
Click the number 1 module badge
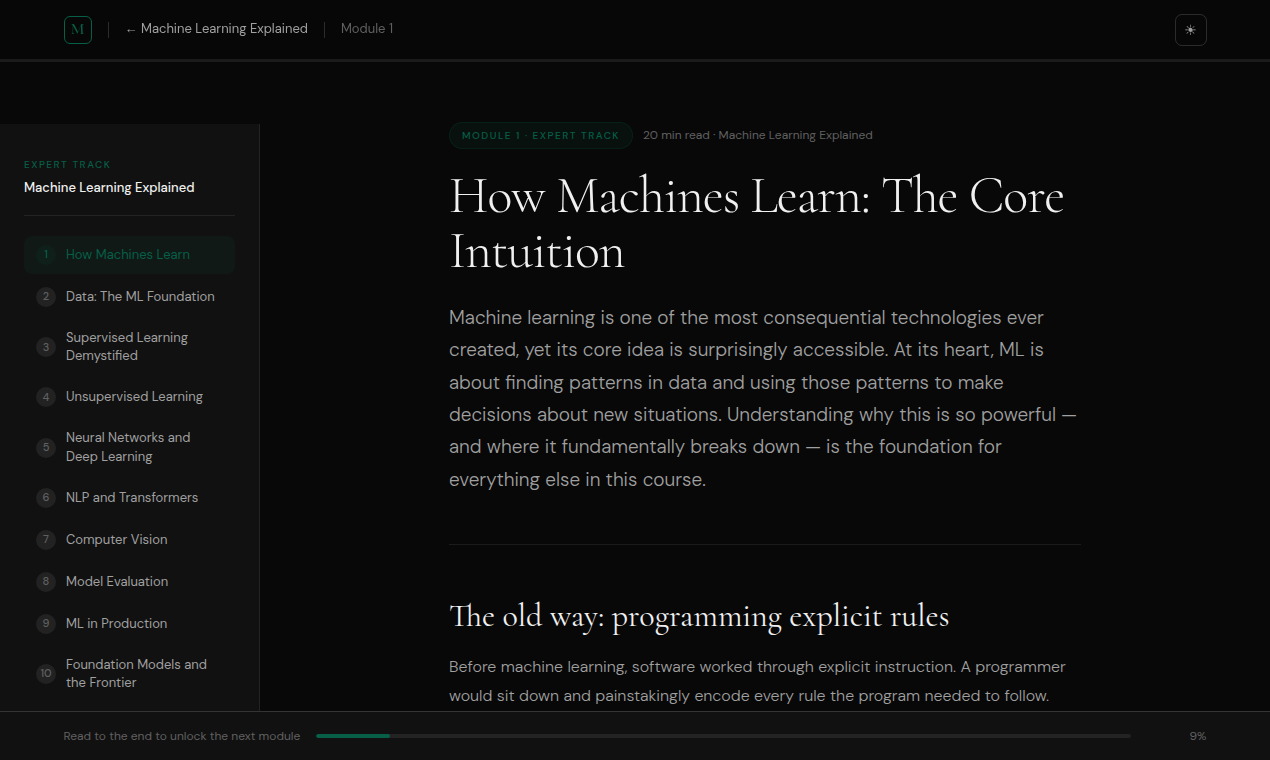click(45, 255)
